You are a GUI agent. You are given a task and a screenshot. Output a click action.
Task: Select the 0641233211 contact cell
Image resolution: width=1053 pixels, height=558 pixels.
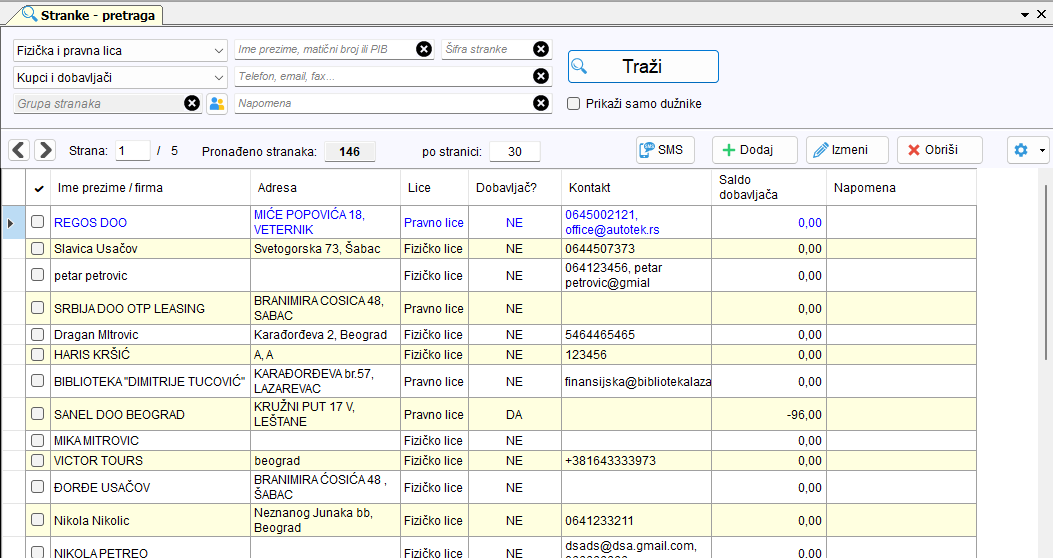pos(637,520)
